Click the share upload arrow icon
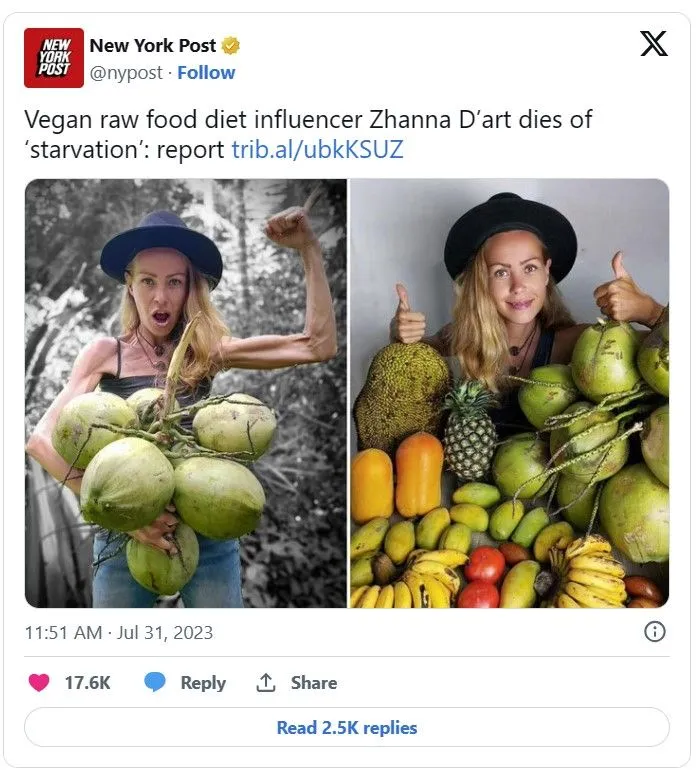Viewport: 700px width, 777px height. [x=266, y=683]
